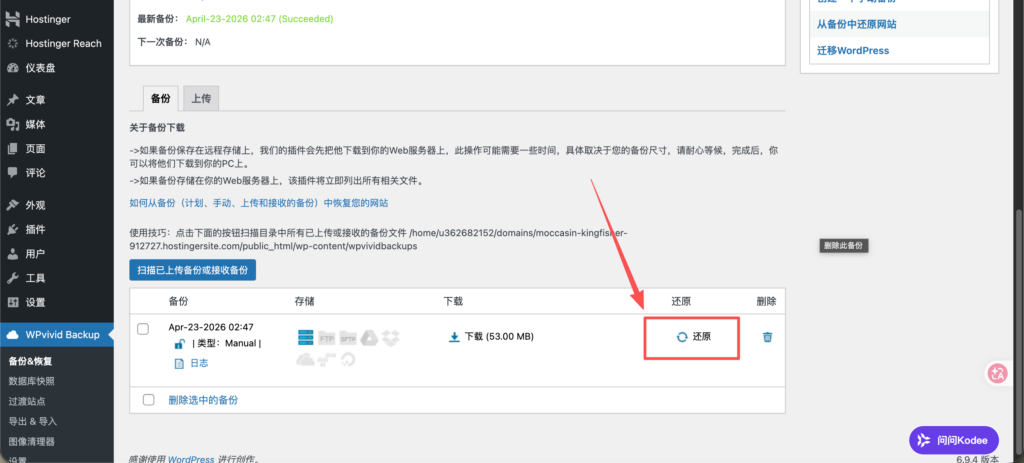1024x463 pixels.
Task: Click the localhost server storage icon
Action: coord(306,338)
